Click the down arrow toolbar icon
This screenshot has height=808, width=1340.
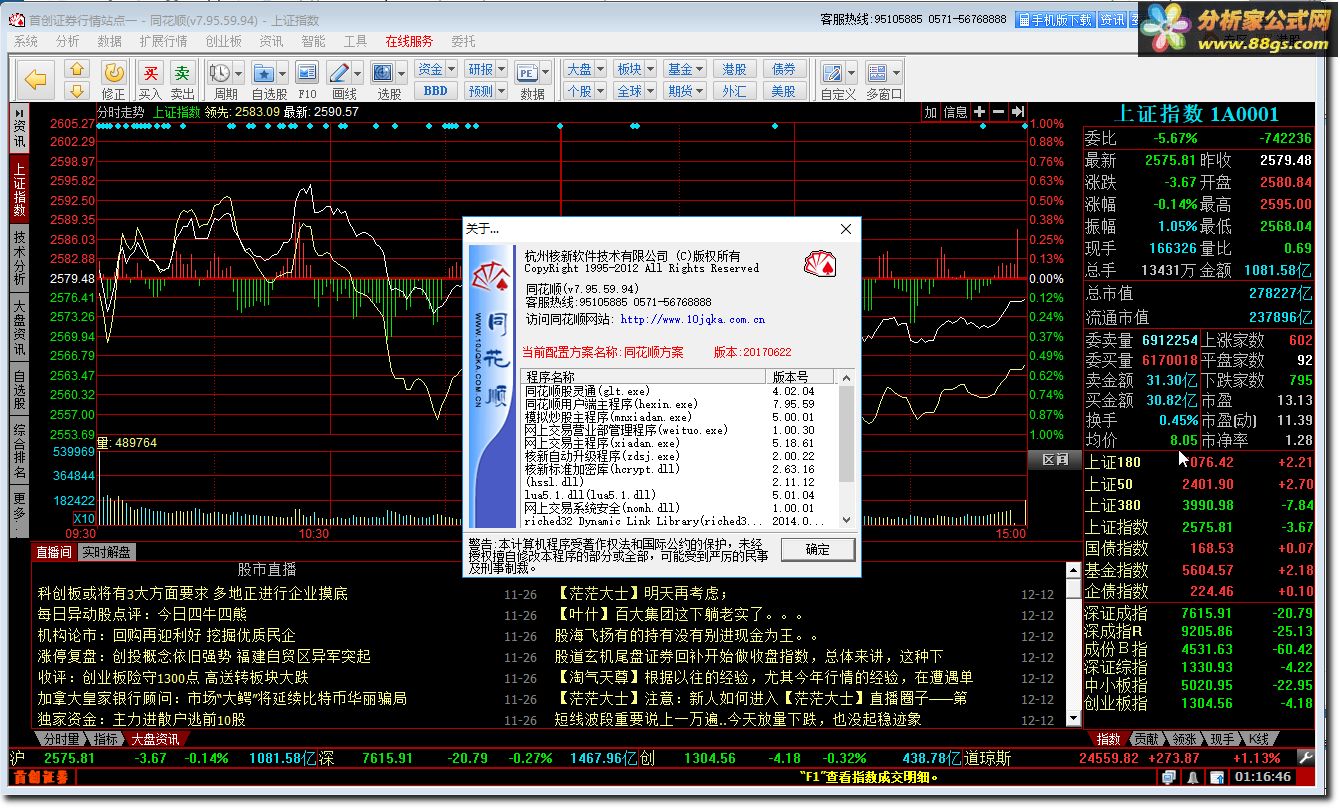click(x=78, y=91)
